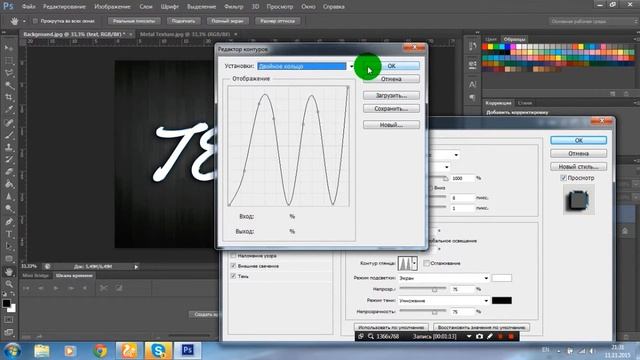Select the Rectangular Marquee tool
Viewport: 640px width, 360px height.
click(x=9, y=61)
